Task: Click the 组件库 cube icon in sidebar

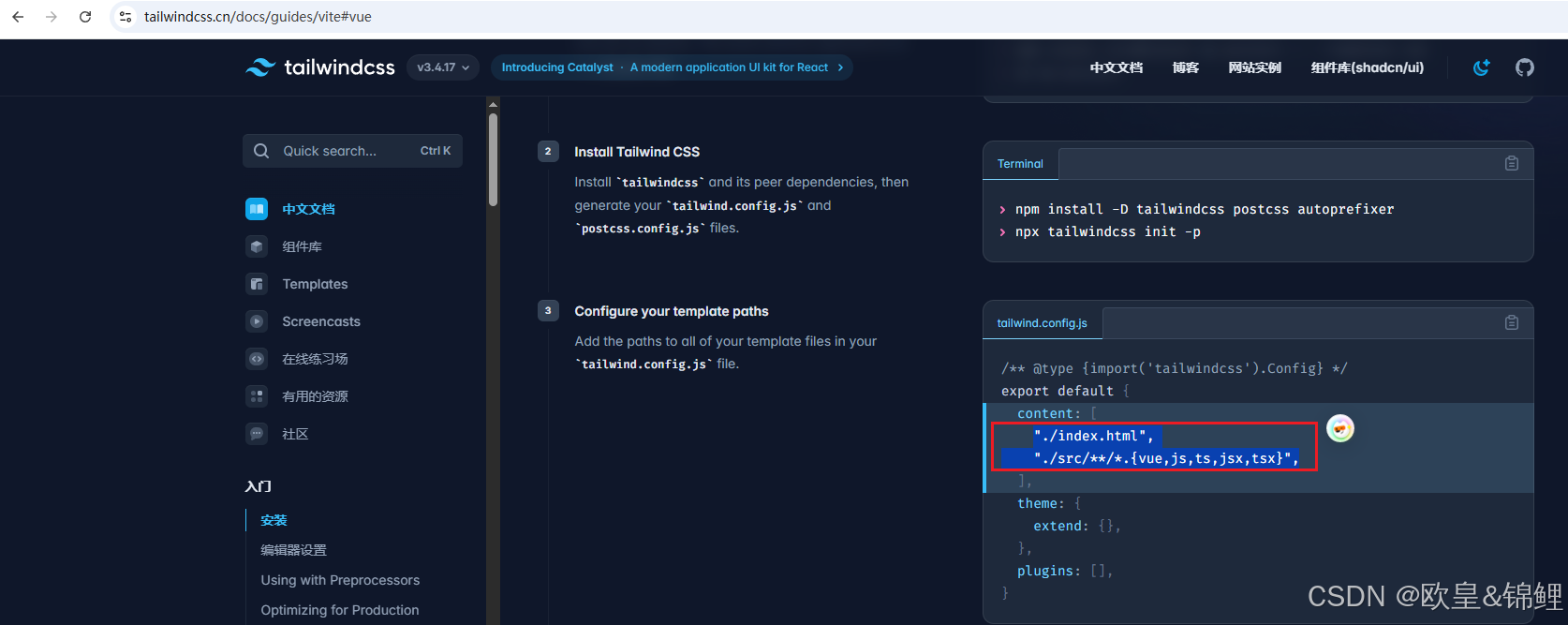Action: click(257, 246)
